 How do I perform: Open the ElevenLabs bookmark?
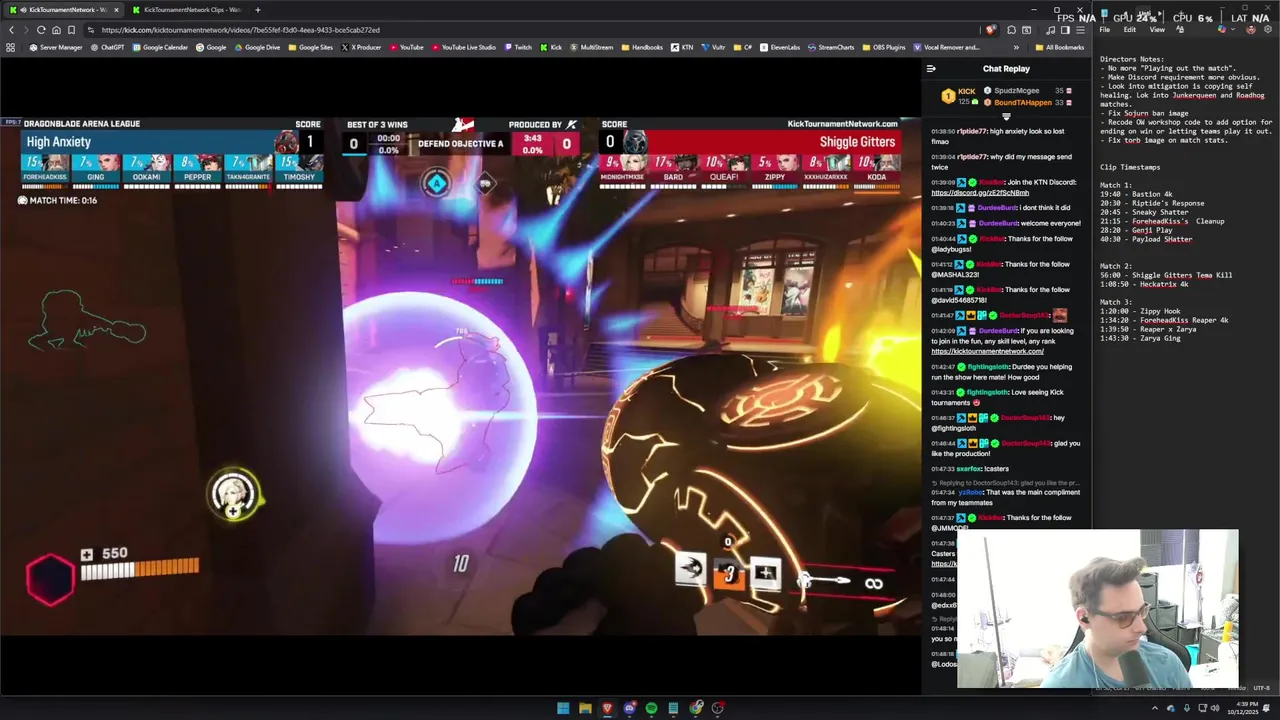pos(780,47)
